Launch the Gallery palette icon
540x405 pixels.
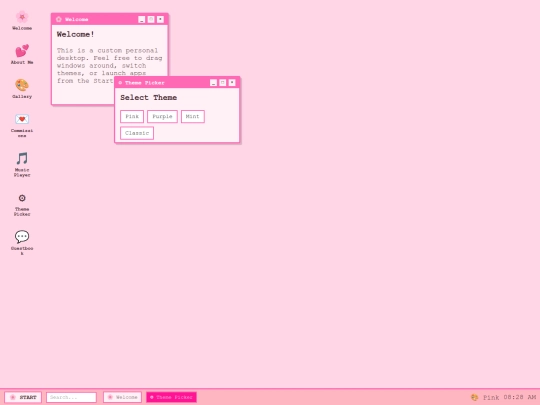pyautogui.click(x=22, y=89)
